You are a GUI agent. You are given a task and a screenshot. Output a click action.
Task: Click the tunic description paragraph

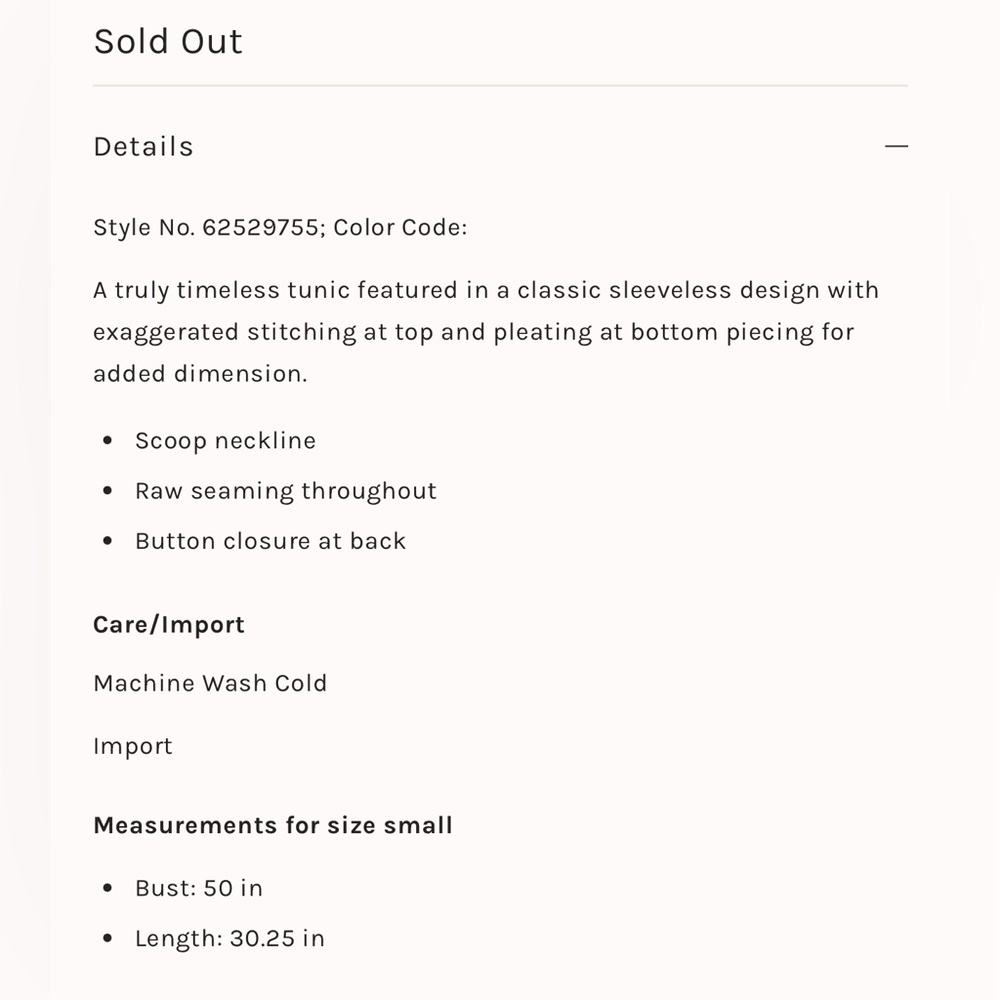tap(486, 332)
